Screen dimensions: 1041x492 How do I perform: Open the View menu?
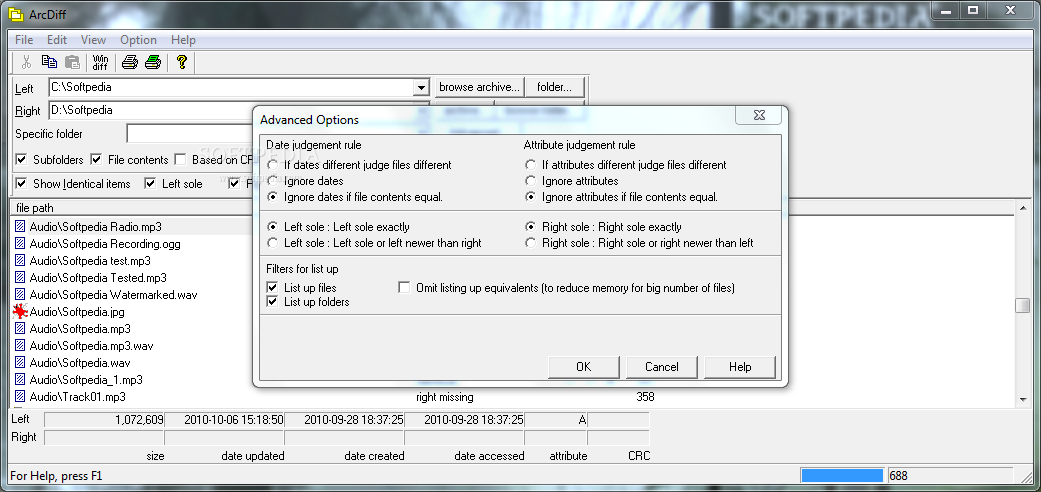tap(94, 40)
